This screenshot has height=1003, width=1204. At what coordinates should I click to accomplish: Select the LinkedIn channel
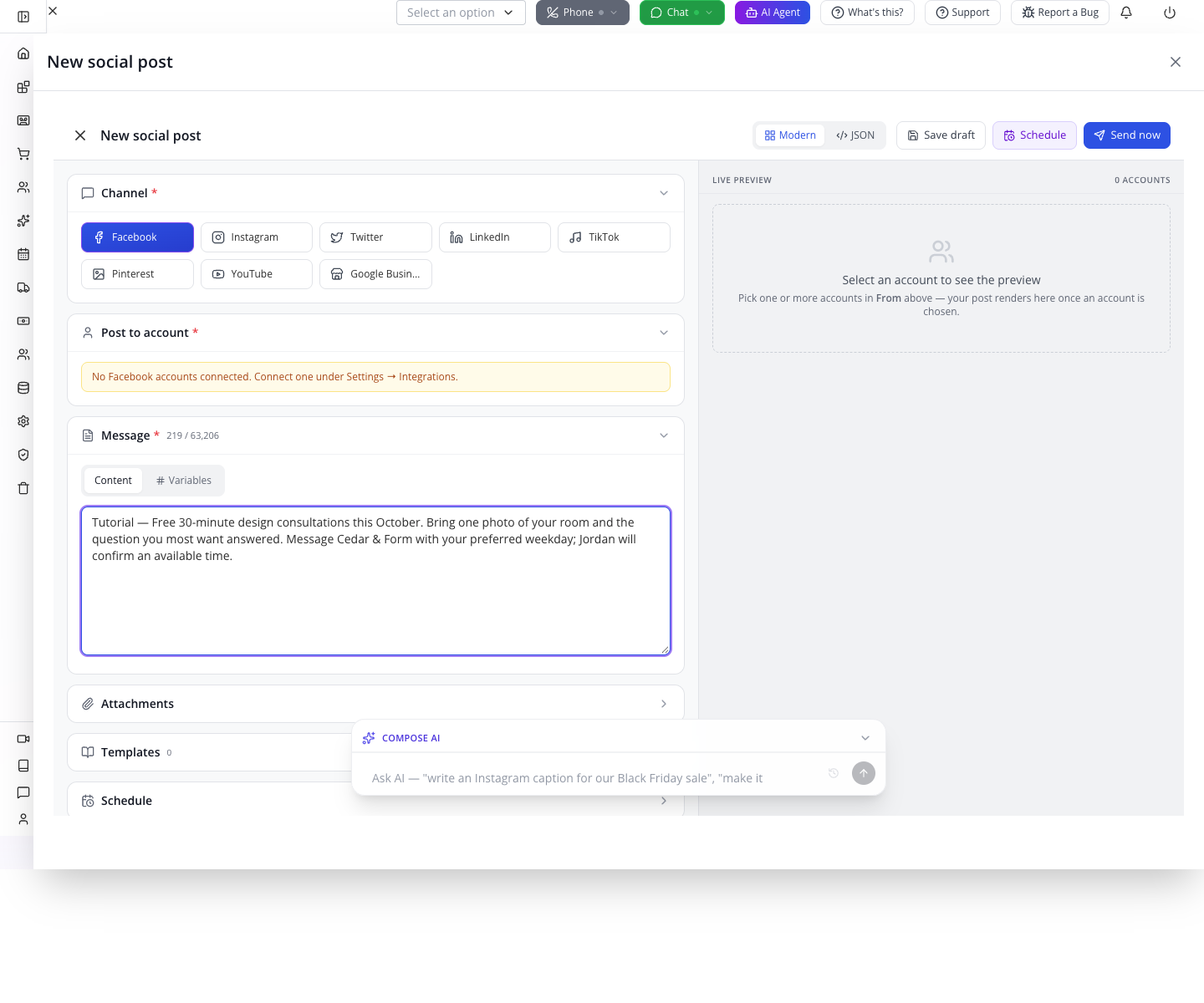point(495,237)
